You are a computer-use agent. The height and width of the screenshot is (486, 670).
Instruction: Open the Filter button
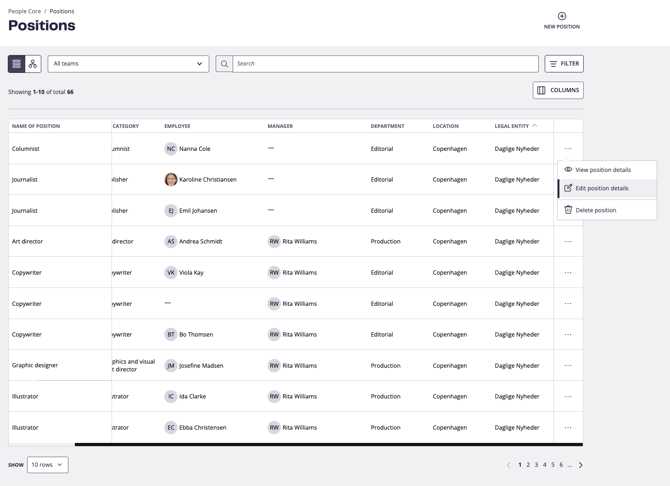point(564,64)
